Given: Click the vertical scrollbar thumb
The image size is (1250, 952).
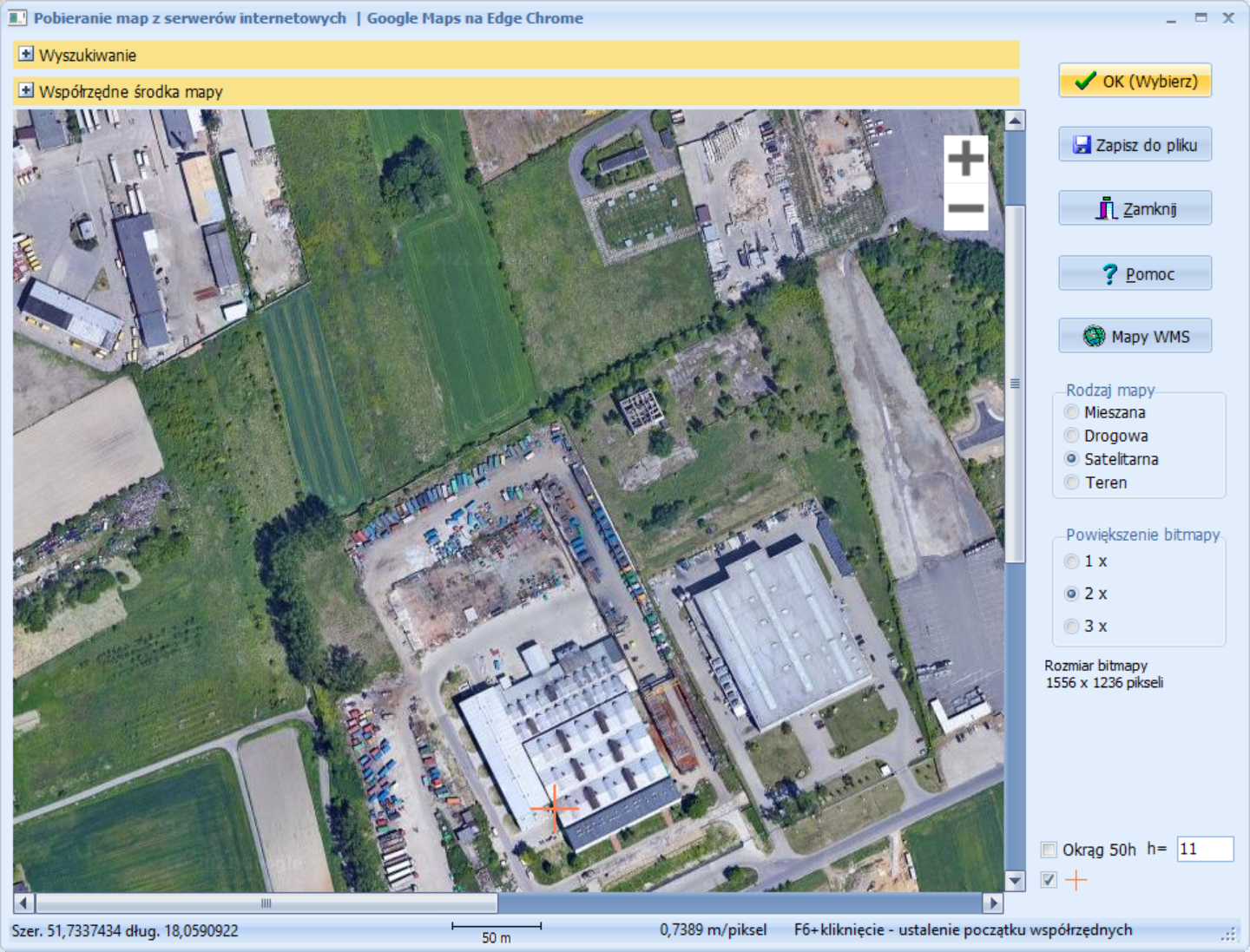Looking at the screenshot, I should coord(1015,384).
